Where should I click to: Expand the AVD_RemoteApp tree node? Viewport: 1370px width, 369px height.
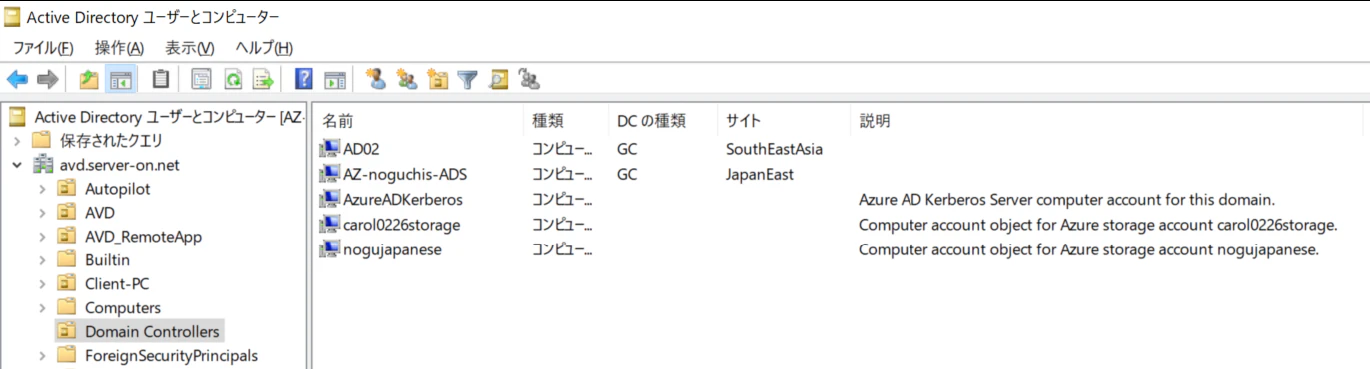42,236
